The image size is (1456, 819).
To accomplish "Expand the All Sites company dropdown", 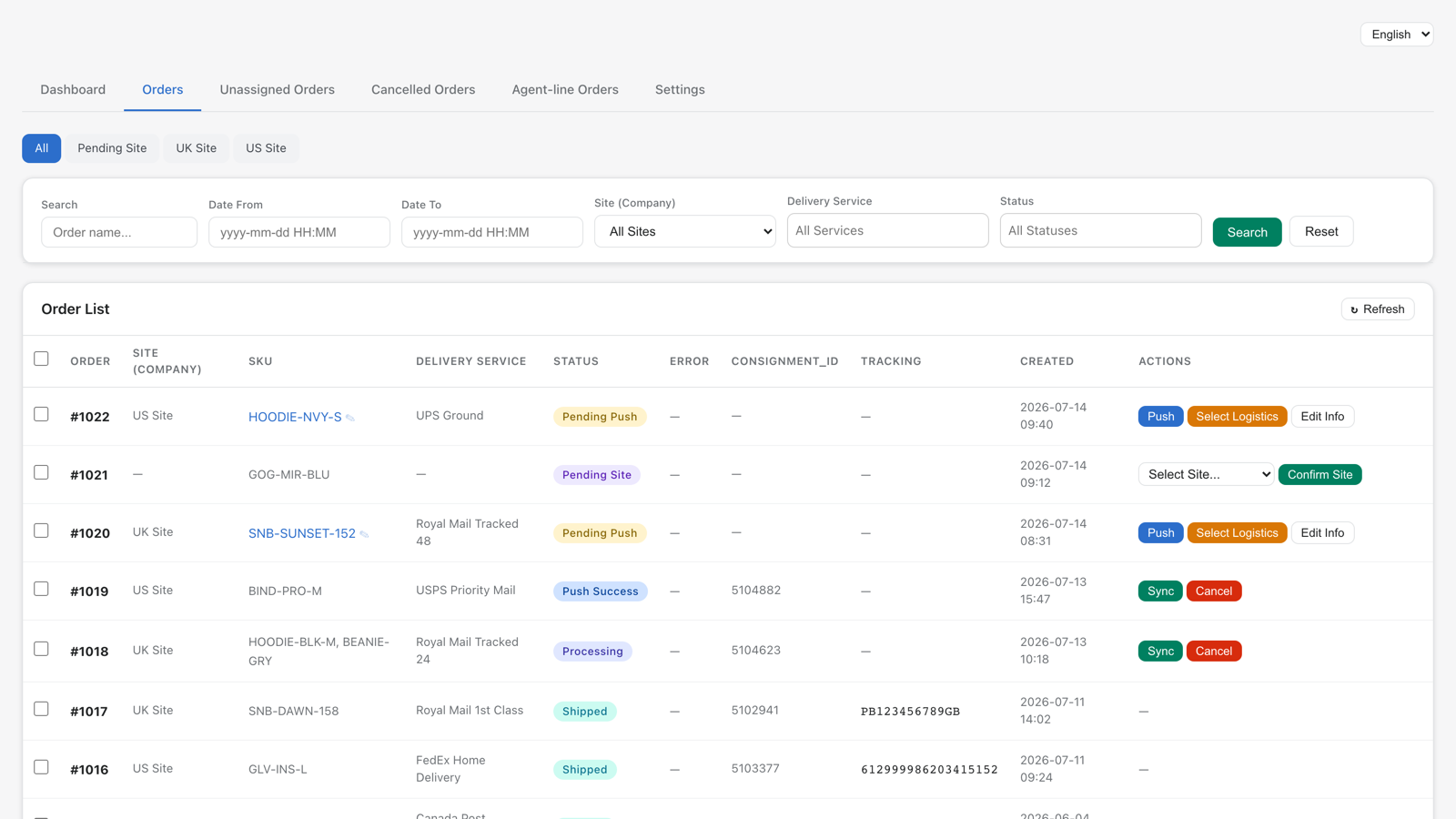I will click(685, 231).
